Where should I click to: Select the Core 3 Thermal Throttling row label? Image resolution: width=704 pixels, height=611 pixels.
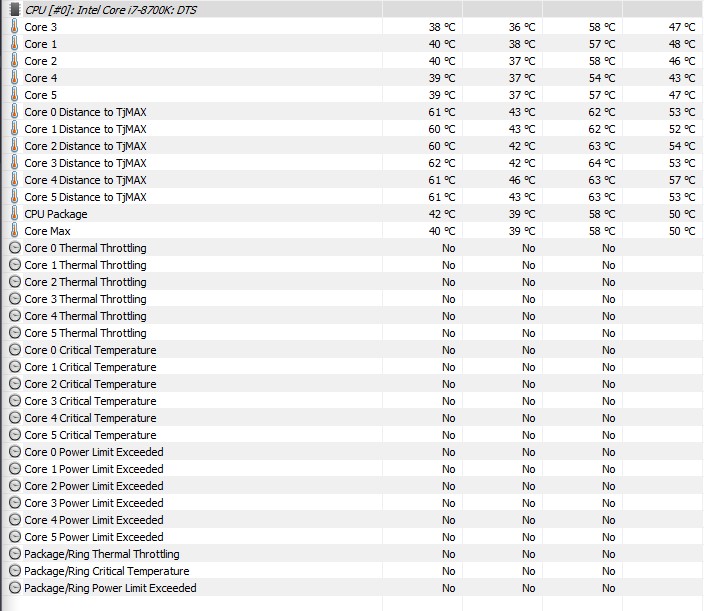click(85, 299)
